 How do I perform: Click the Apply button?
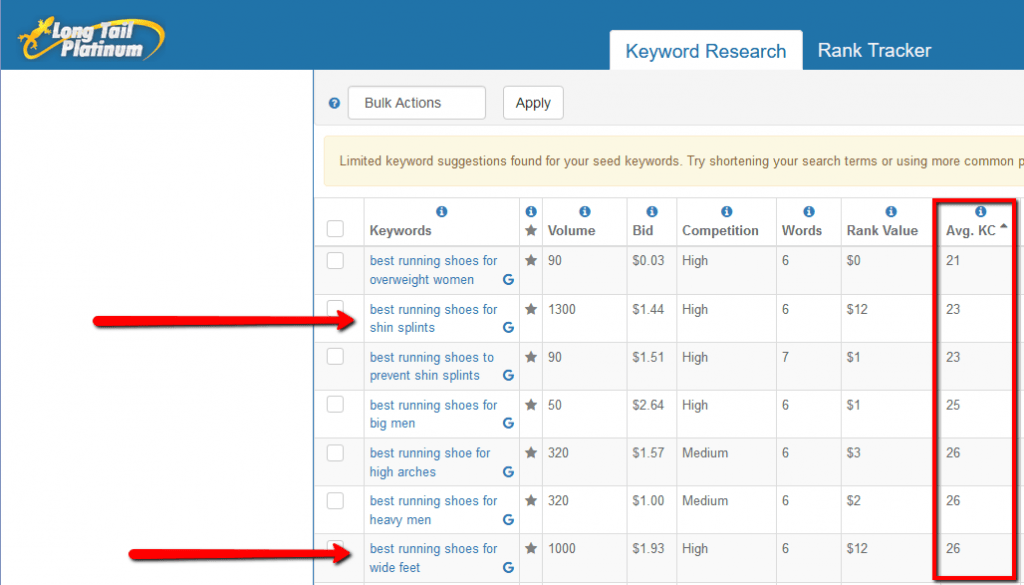[533, 103]
